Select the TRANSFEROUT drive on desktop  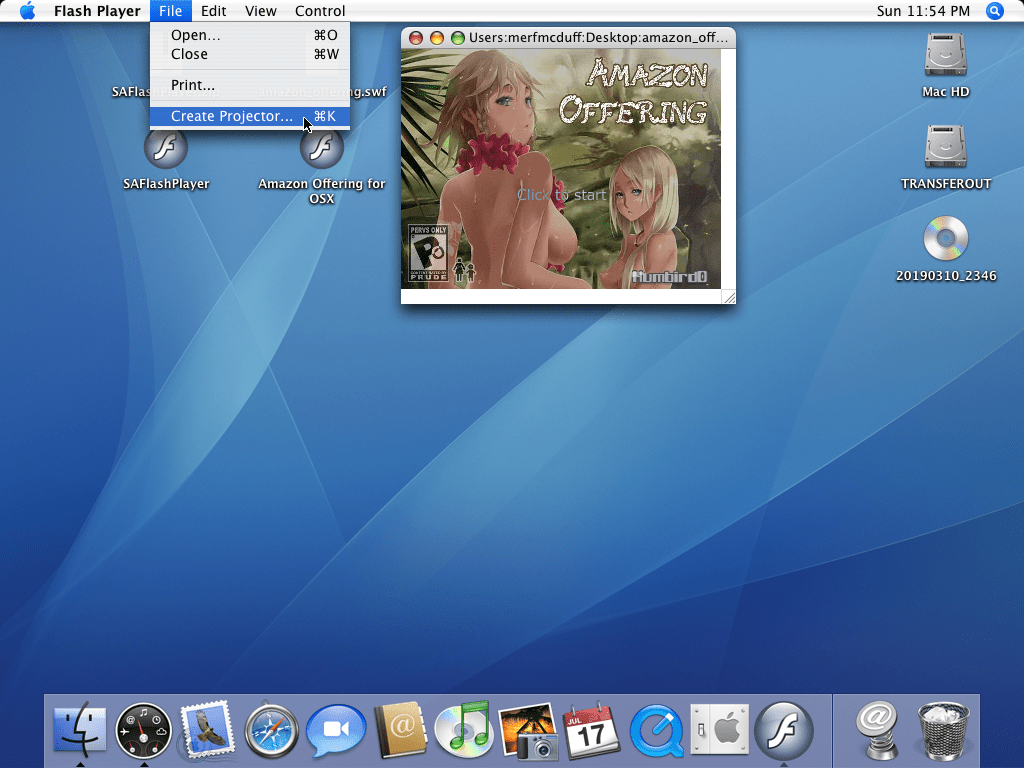coord(945,148)
